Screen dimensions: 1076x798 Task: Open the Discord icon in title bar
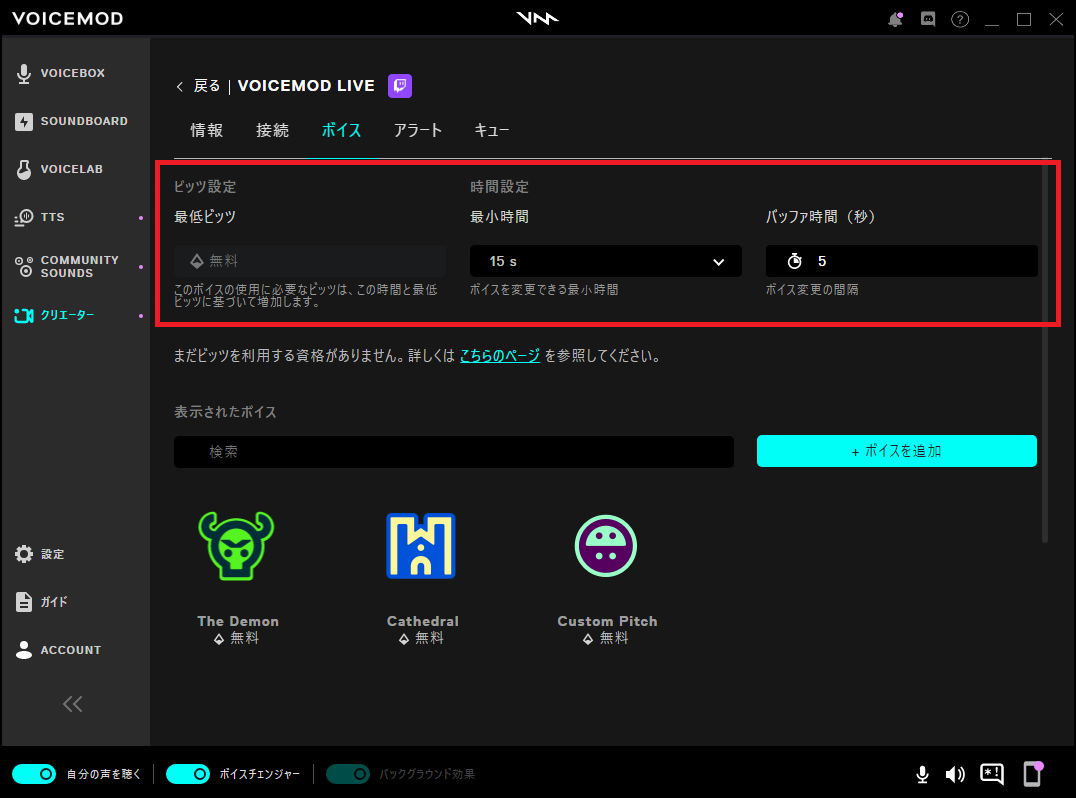[928, 19]
